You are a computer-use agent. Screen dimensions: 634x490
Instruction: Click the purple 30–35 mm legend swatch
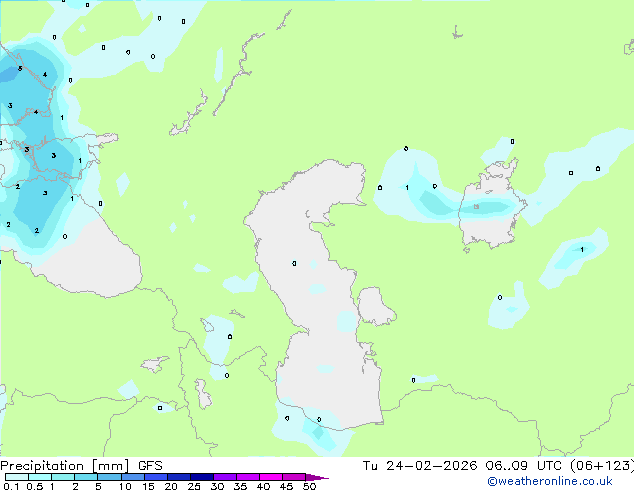click(224, 477)
